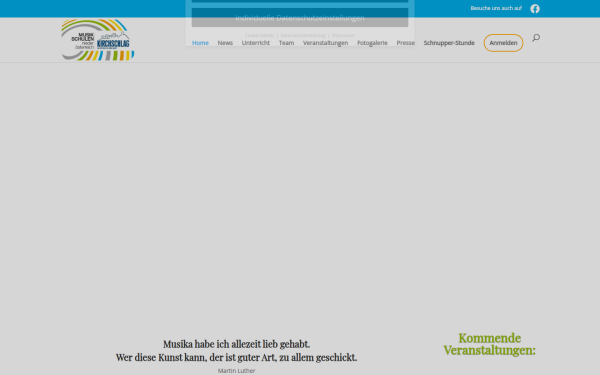Click the 'Musika habe ich allezeit lieb gehabt.' quote
The height and width of the screenshot is (375, 600).
[236, 344]
